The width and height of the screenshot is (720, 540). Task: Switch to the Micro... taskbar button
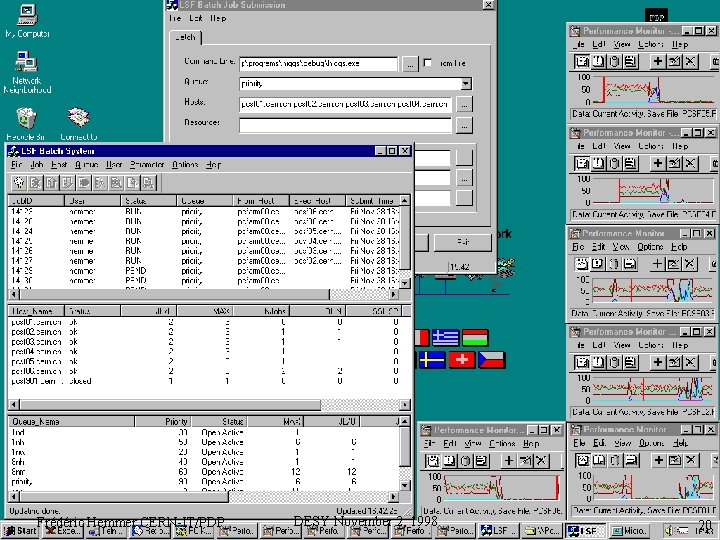tap(630, 531)
